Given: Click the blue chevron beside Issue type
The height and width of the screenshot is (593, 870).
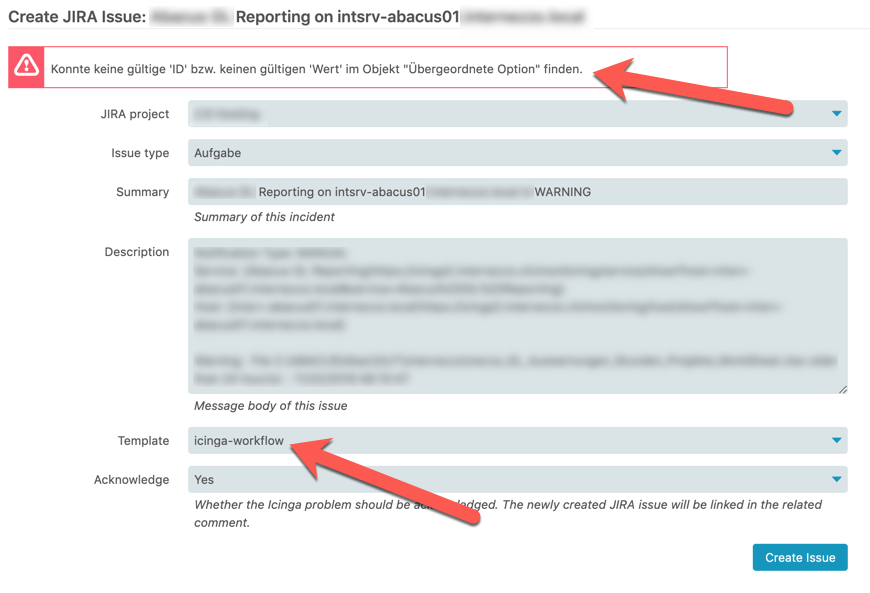Looking at the screenshot, I should point(836,153).
